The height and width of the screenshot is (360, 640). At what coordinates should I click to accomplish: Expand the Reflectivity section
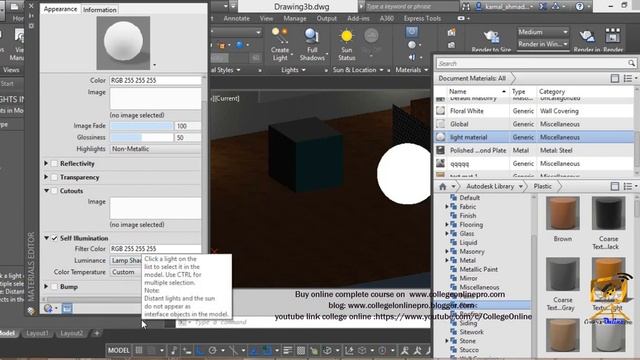46,163
